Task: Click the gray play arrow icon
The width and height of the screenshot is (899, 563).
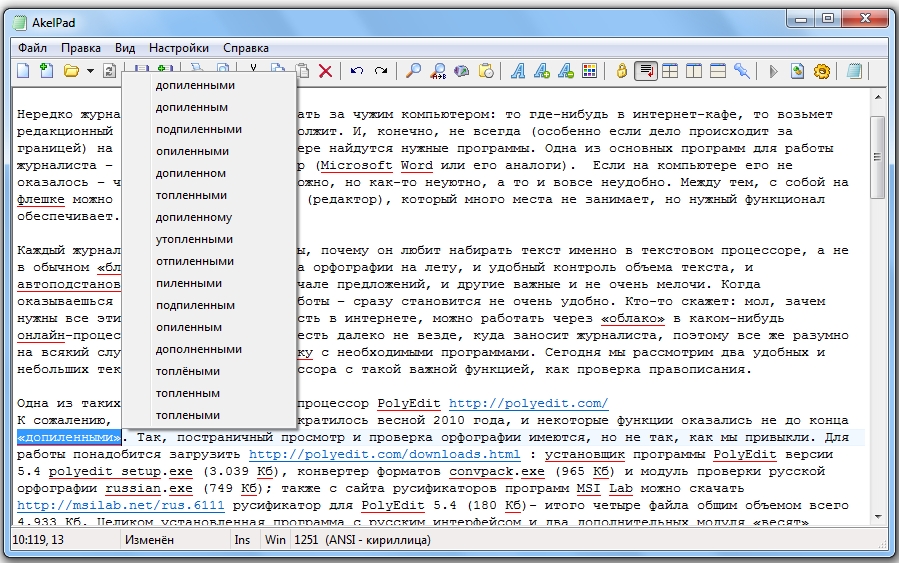Action: coord(773,72)
